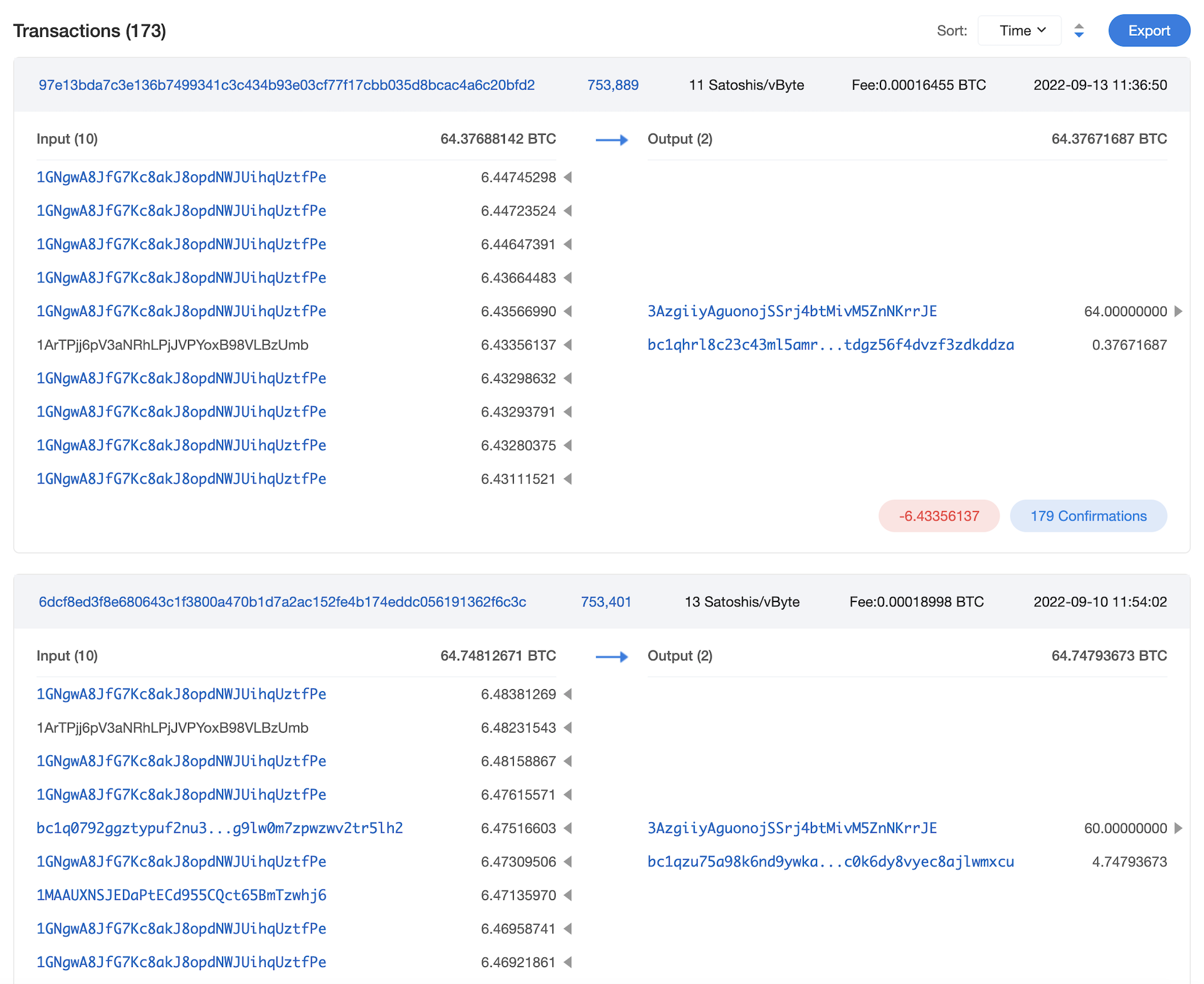1204x984 pixels.
Task: Click right triangle next to 60.00000000 output
Action: pos(1178,828)
